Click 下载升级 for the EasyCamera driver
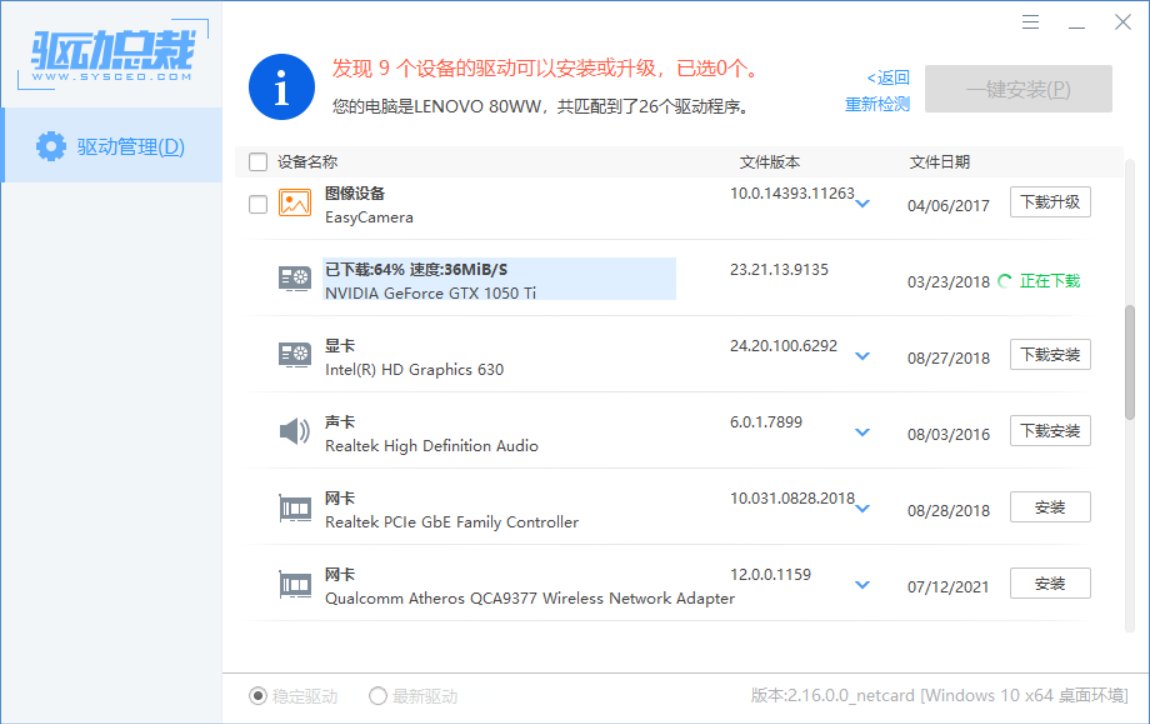This screenshot has height=724, width=1150. [1050, 201]
